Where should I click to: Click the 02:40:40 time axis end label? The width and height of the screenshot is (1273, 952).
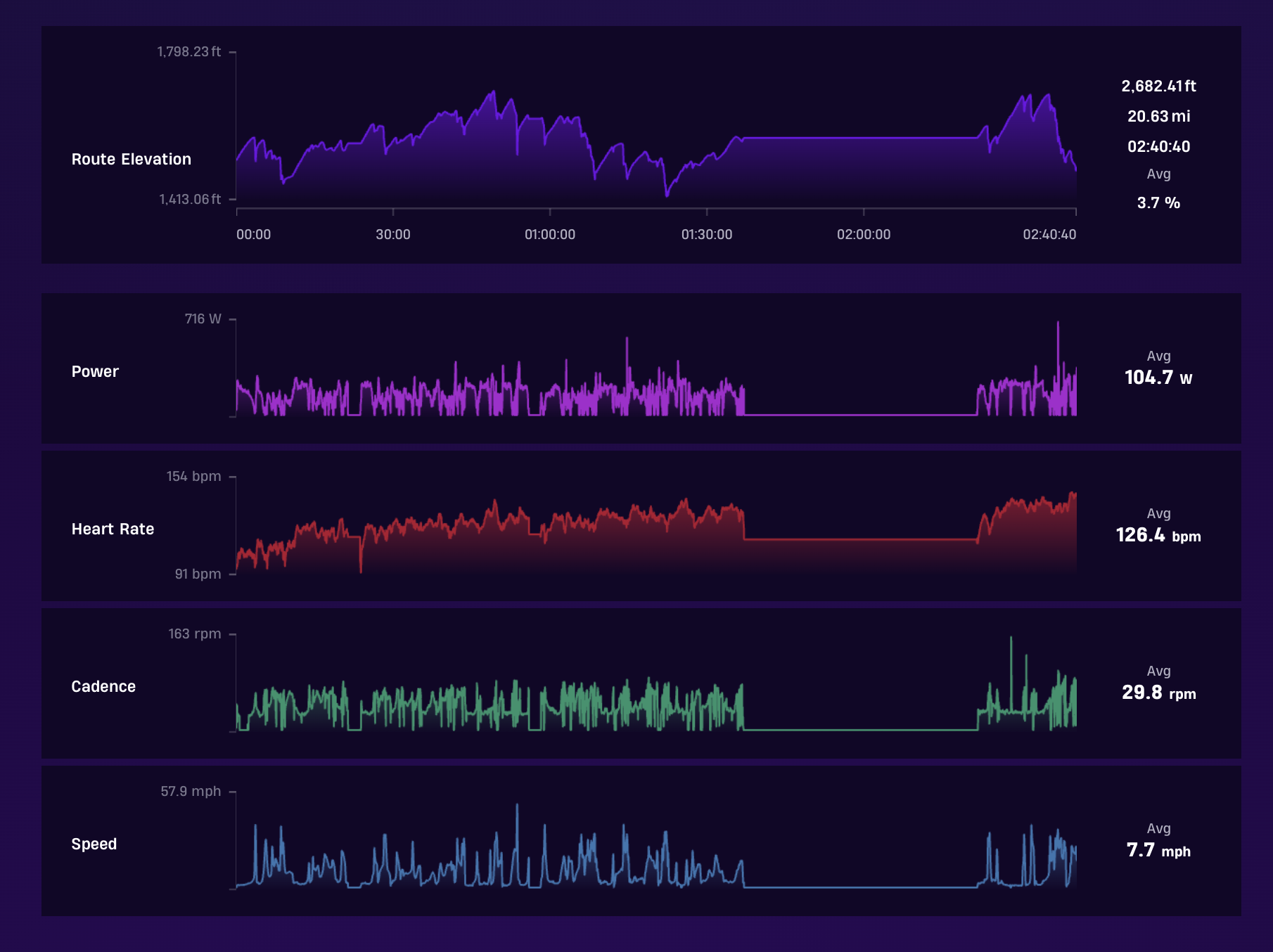pyautogui.click(x=1049, y=234)
